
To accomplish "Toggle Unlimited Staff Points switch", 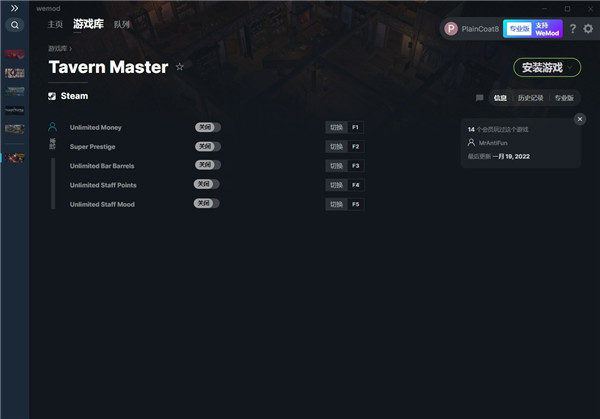I will [x=206, y=184].
